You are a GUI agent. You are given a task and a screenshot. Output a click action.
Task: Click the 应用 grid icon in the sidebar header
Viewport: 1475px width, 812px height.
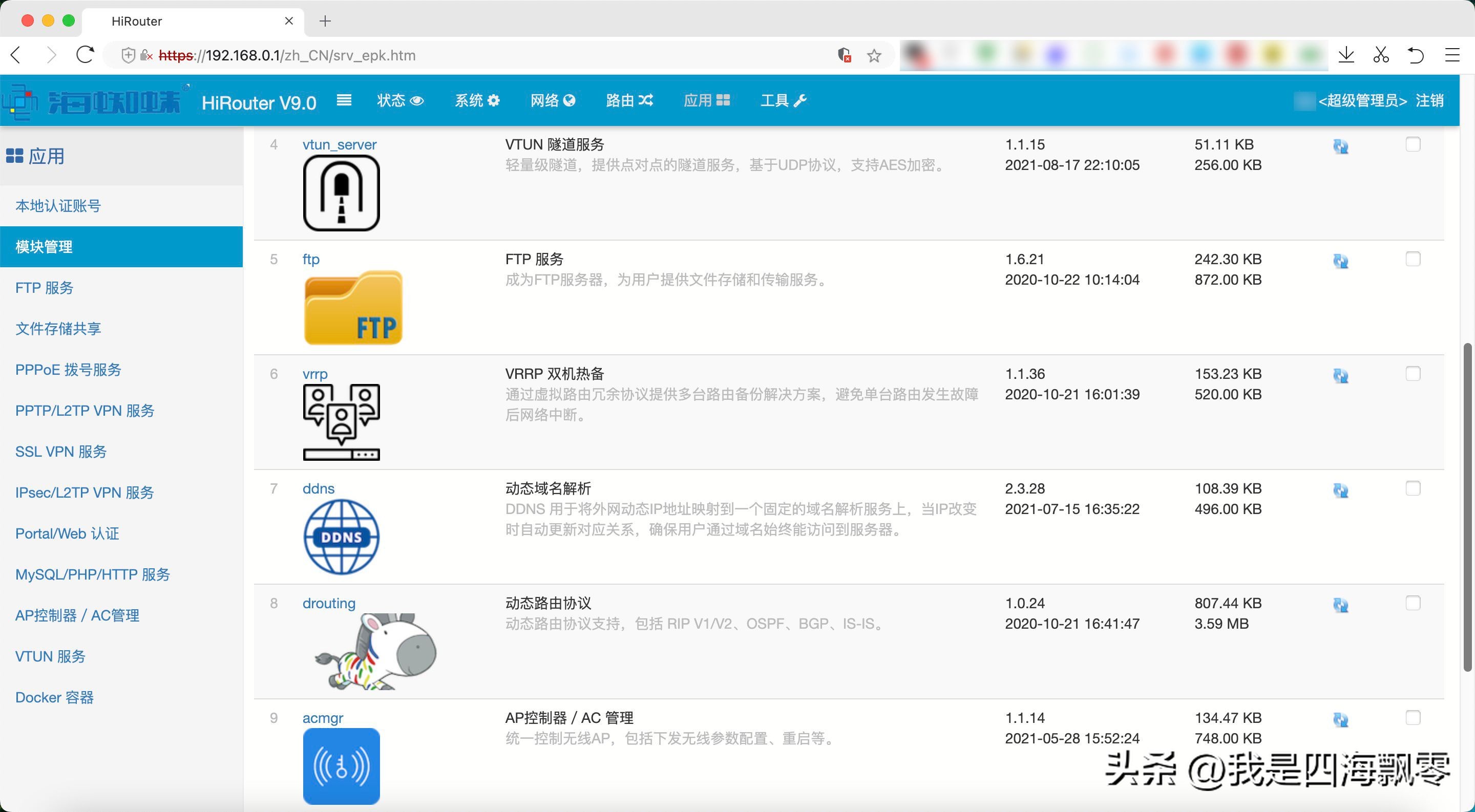pyautogui.click(x=16, y=155)
